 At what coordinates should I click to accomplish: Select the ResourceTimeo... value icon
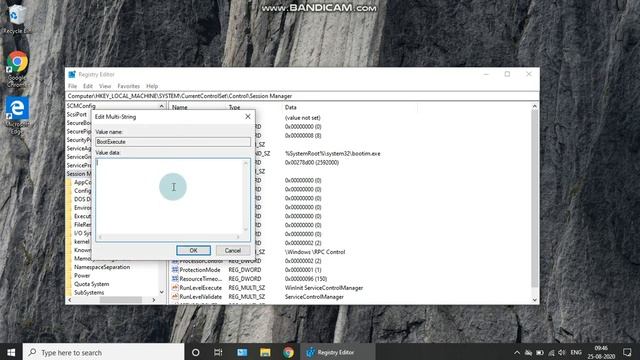tap(175, 279)
